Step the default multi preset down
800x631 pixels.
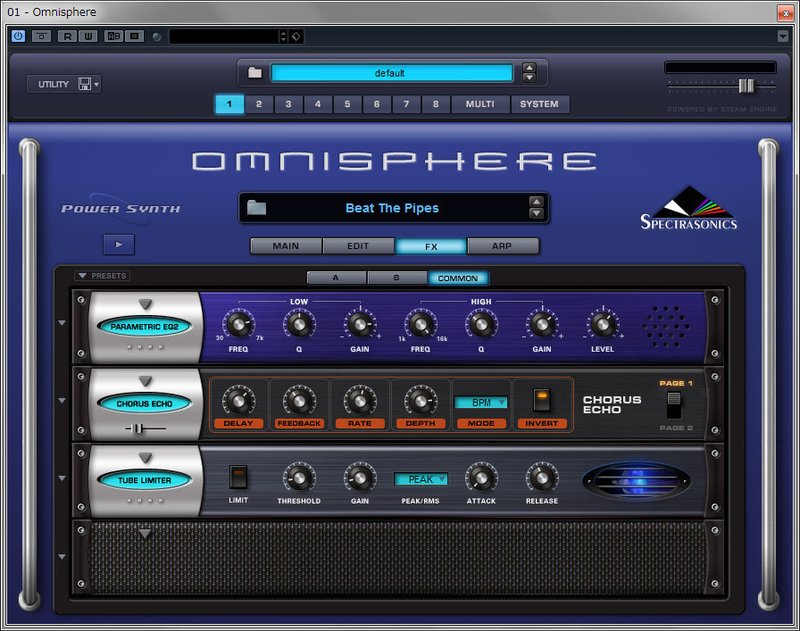point(530,78)
